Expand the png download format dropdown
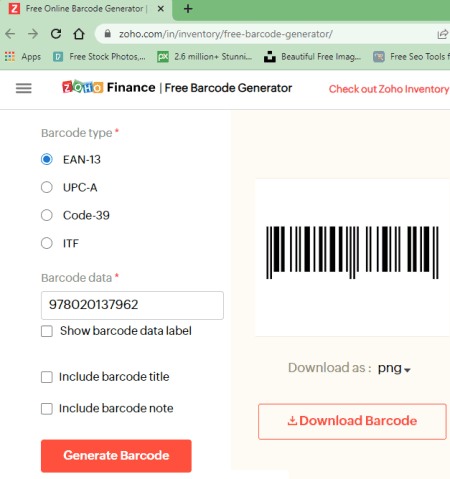 click(x=394, y=369)
